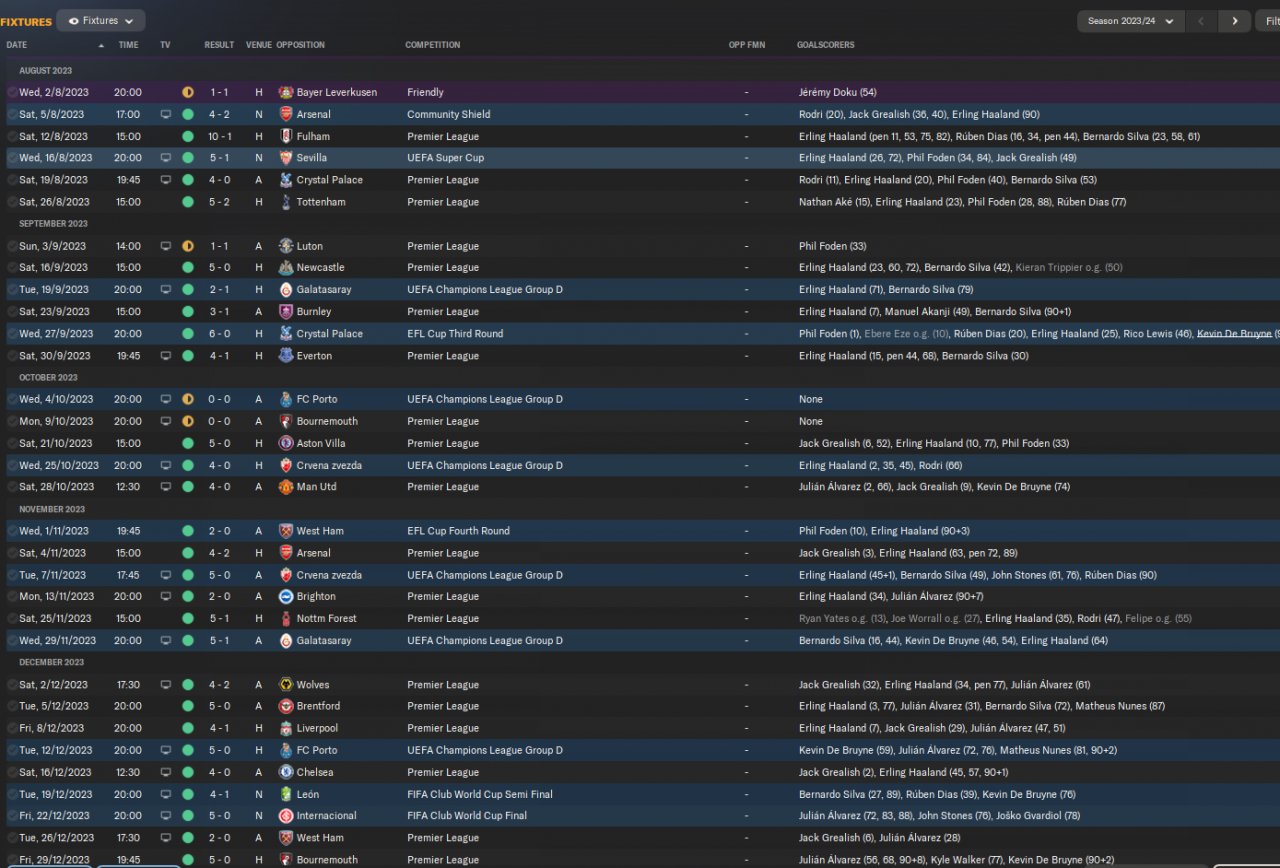Viewport: 1280px width, 868px height.
Task: Click the green win indicator in the Fulham row
Action: pos(188,136)
